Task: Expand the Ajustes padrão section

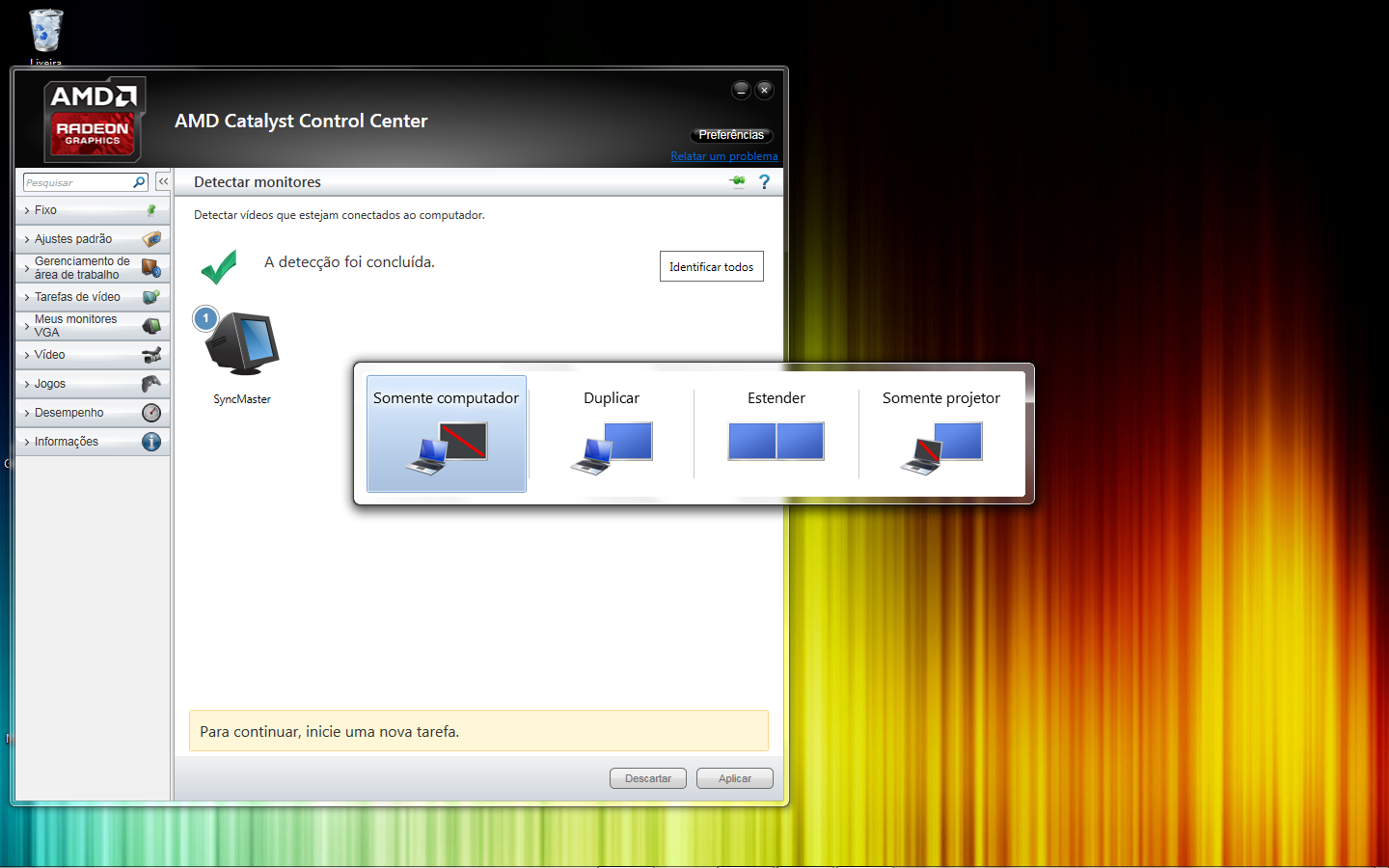Action: (x=93, y=239)
